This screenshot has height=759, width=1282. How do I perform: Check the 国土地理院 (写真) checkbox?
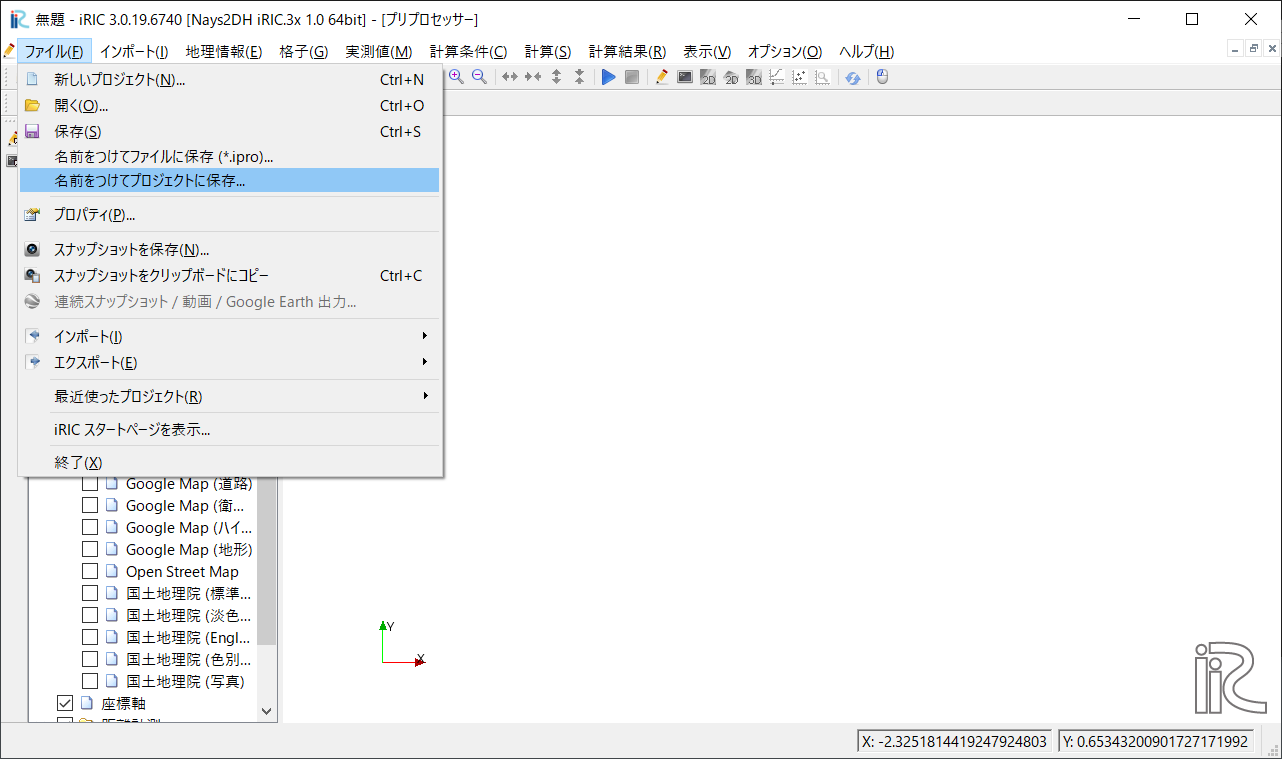coord(90,682)
